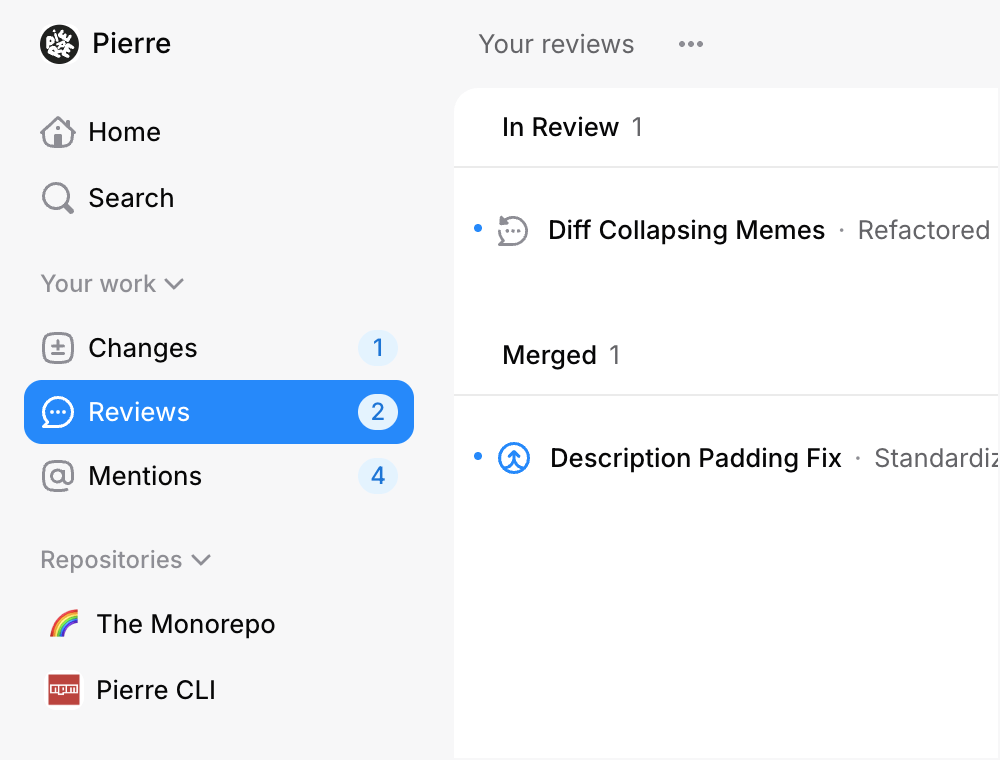Click the Pierre logo icon
Image resolution: width=1000 pixels, height=760 pixels.
(60, 44)
